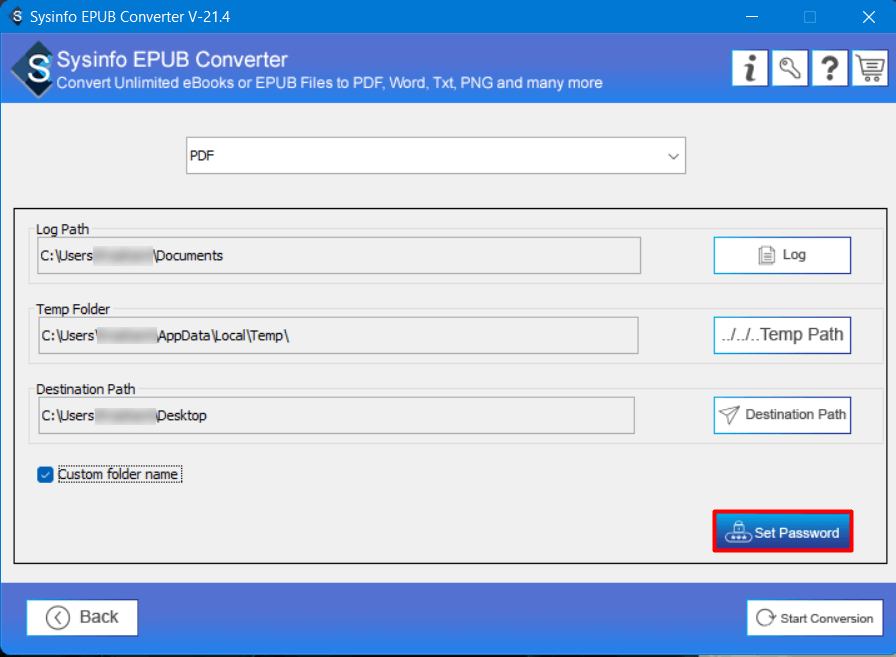Uncheck Custom folder name checkbox
The height and width of the screenshot is (657, 896).
click(x=45, y=475)
